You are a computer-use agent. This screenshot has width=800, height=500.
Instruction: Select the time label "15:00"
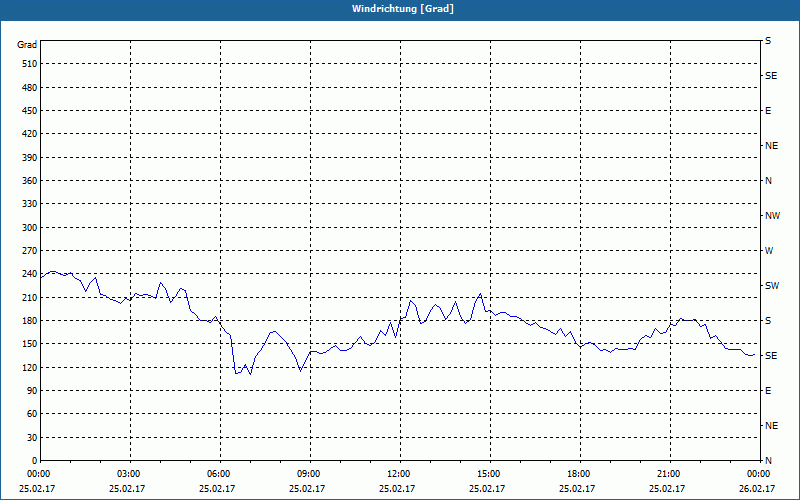[x=489, y=474]
